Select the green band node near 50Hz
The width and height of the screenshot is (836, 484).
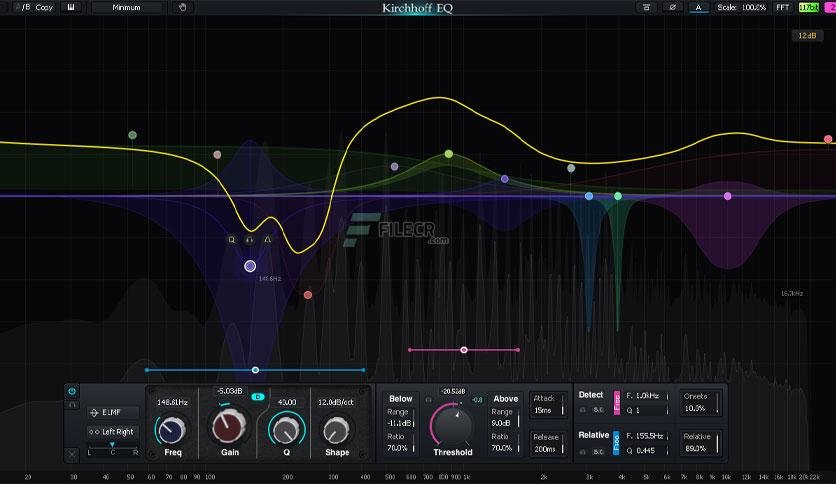[x=133, y=135]
